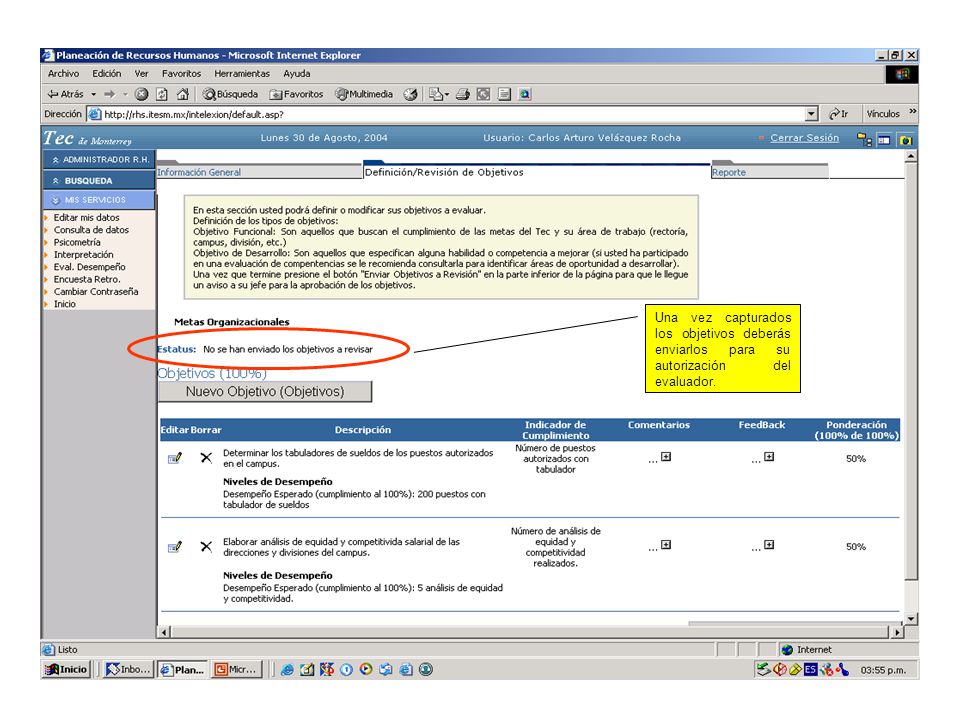Open the Atrás back history dropdown
This screenshot has height=720, width=960.
[x=94, y=94]
